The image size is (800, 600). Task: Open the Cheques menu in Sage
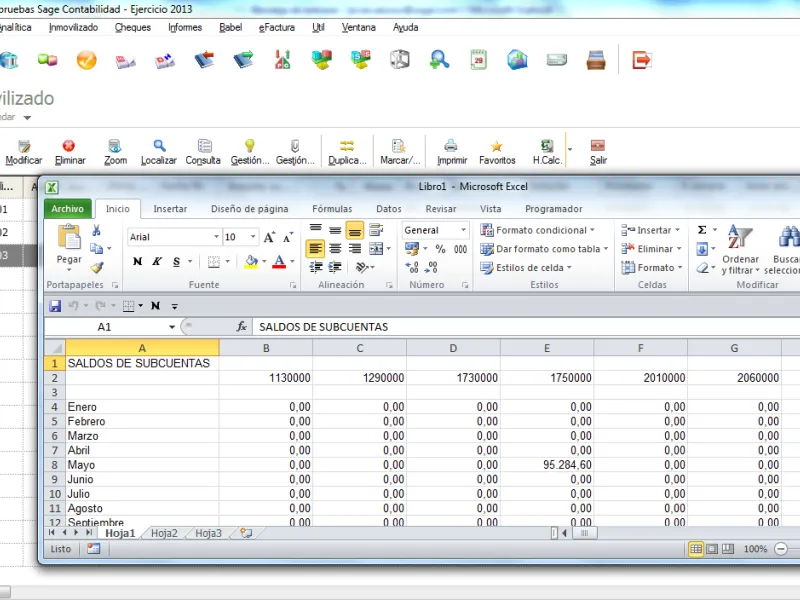pyautogui.click(x=133, y=28)
